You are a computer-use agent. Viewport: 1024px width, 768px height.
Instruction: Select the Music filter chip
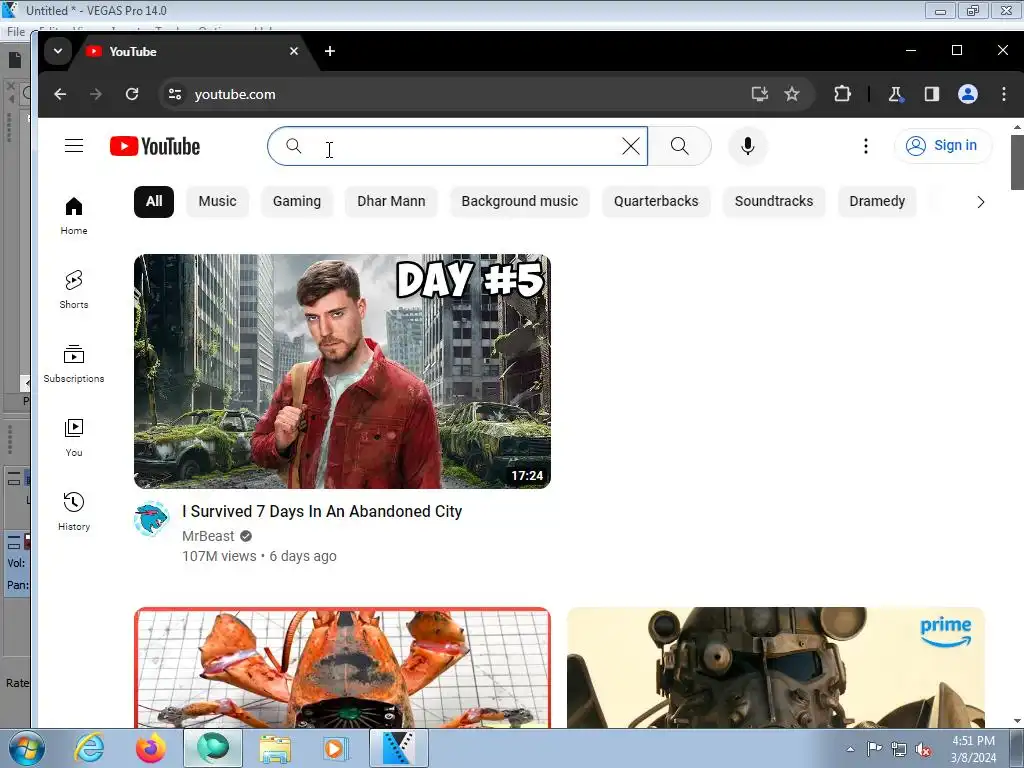tap(217, 201)
